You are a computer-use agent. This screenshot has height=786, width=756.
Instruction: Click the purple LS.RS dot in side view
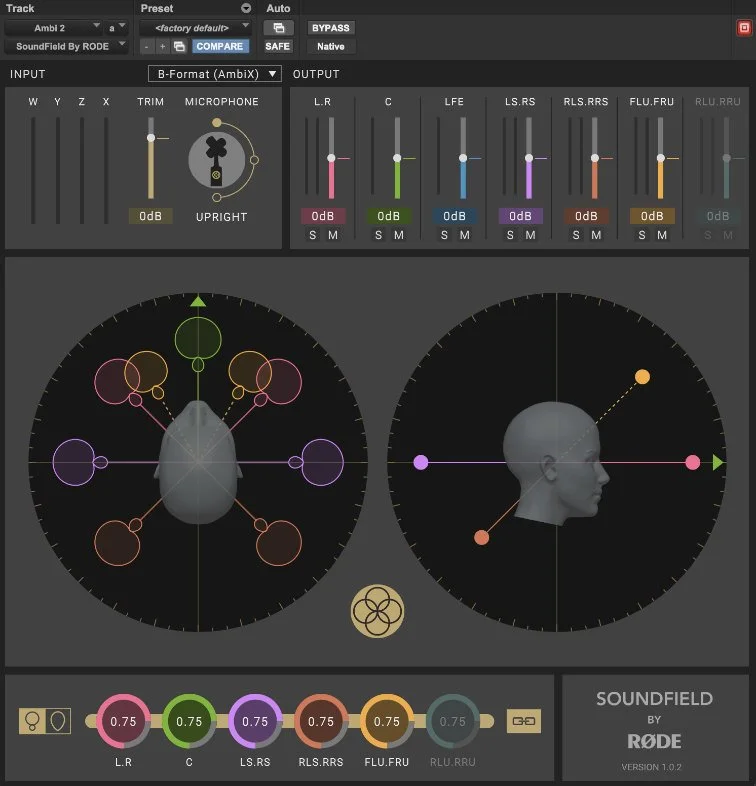(421, 462)
